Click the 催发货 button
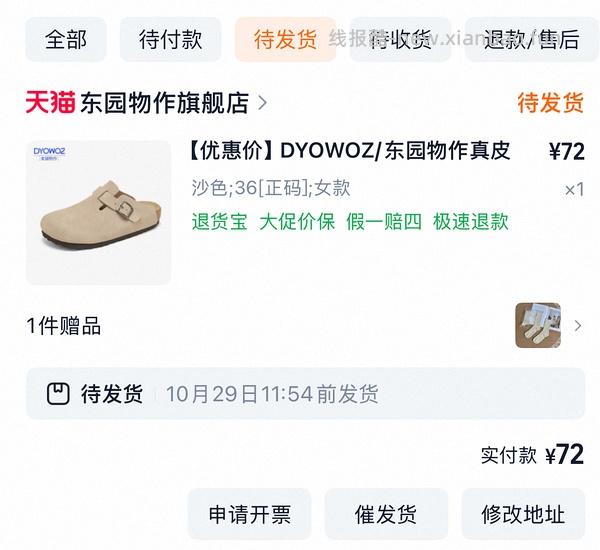This screenshot has height=550, width=600. click(386, 514)
